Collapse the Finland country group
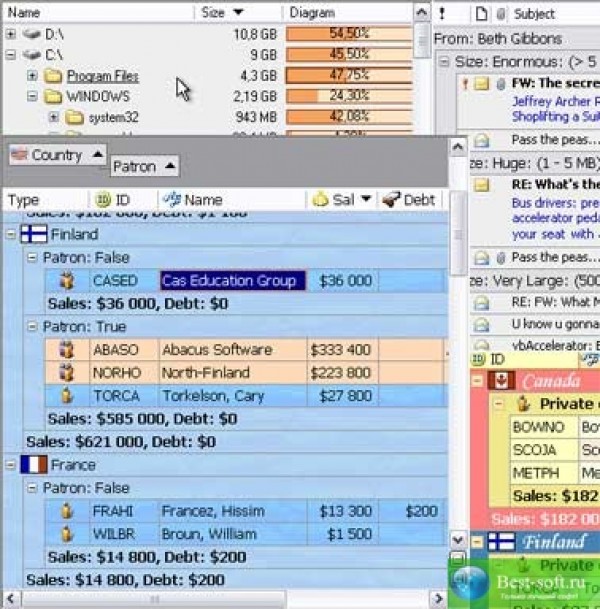The width and height of the screenshot is (600, 609). click(11, 234)
